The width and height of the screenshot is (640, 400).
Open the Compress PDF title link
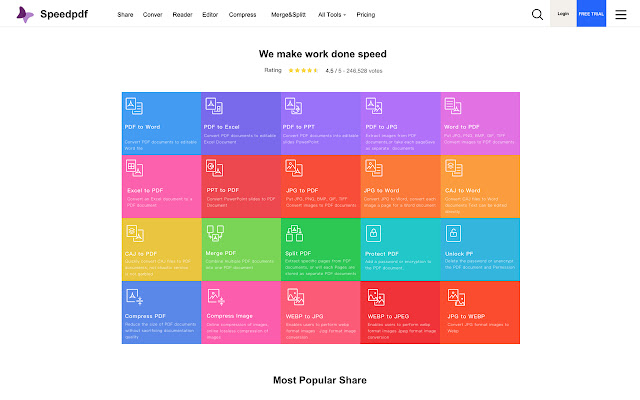[145, 316]
